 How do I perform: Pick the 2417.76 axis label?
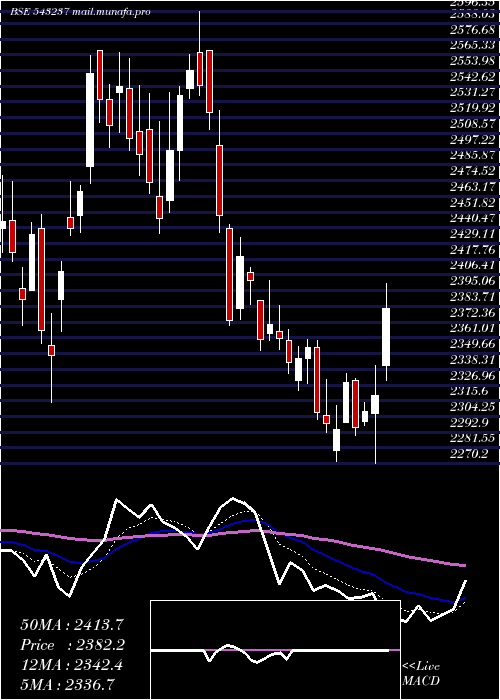[x=472, y=250]
